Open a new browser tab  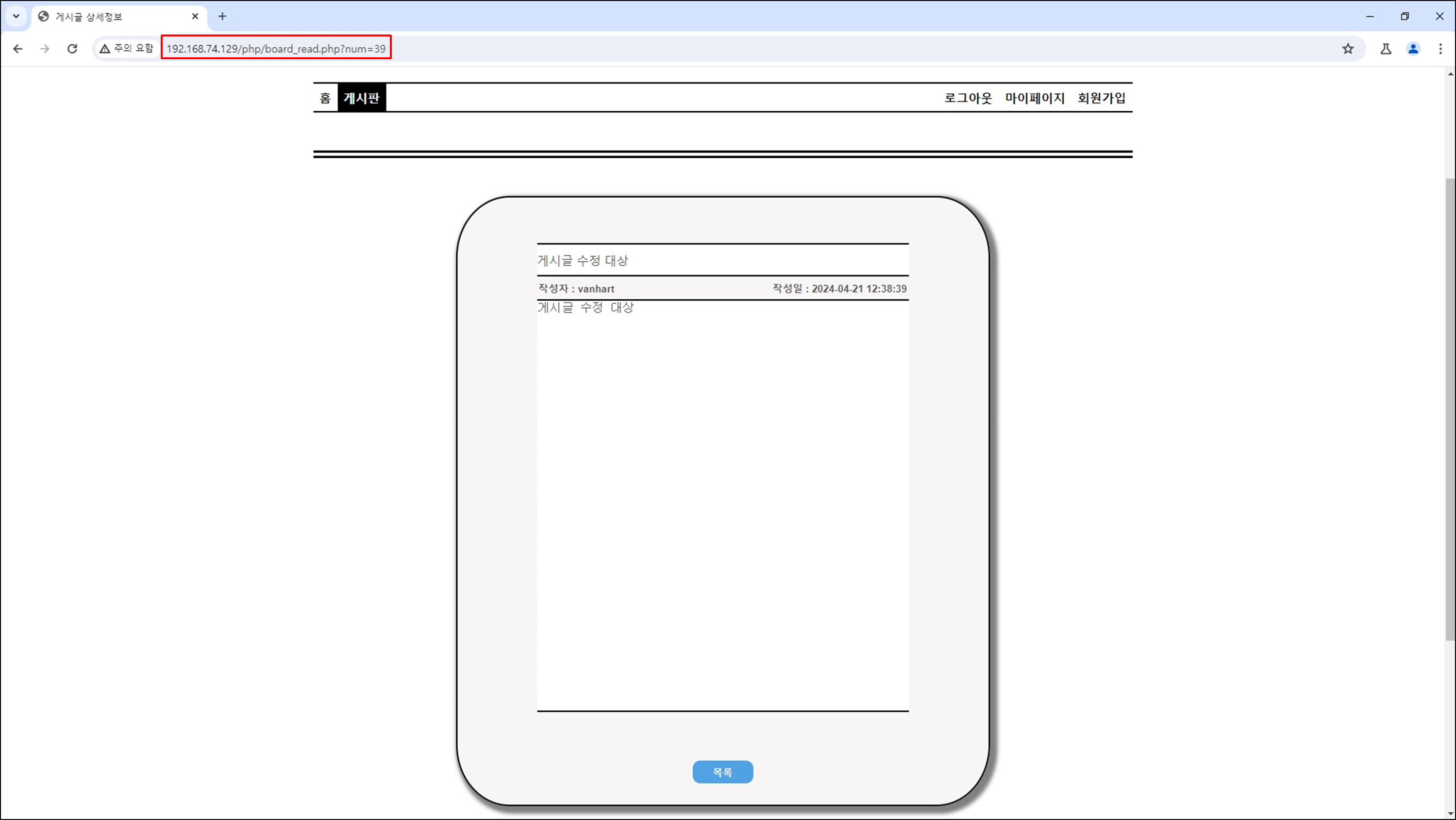[222, 17]
